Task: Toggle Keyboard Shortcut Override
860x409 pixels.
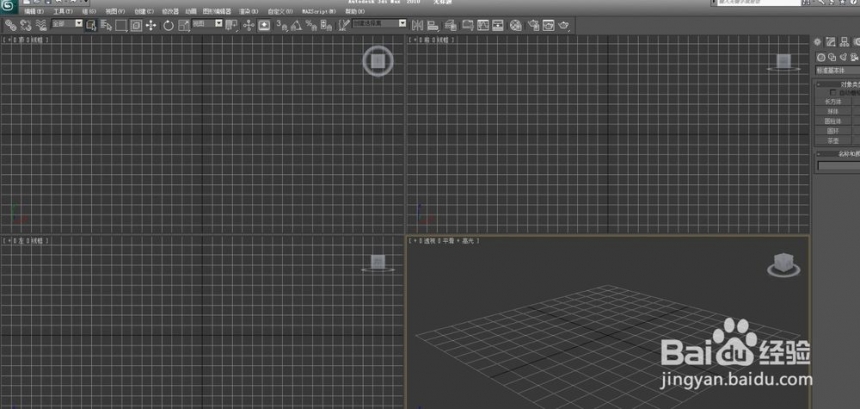Action: point(264,25)
